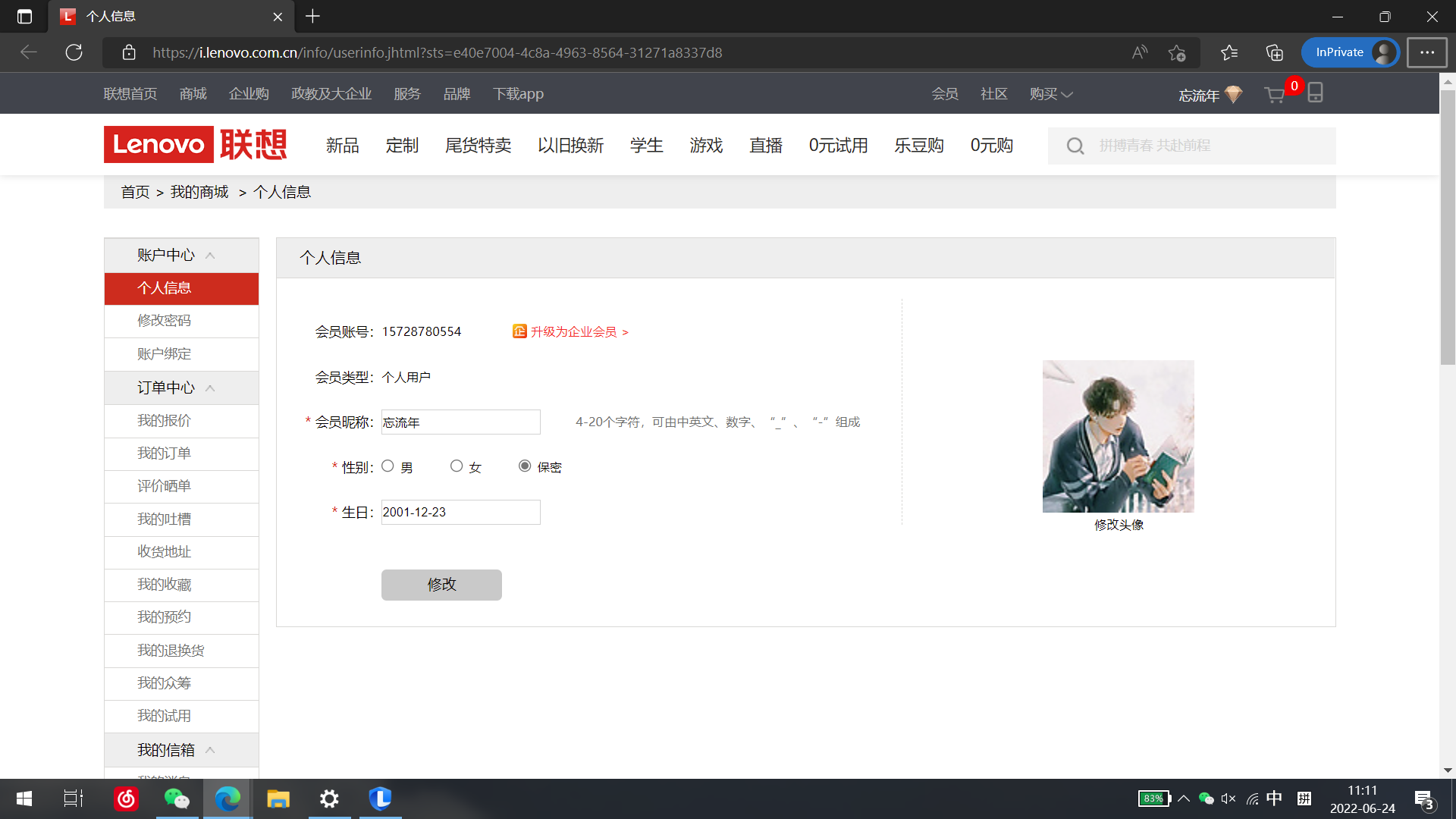The height and width of the screenshot is (819, 1456).
Task: Click the InPrivate profile button
Action: (1351, 52)
